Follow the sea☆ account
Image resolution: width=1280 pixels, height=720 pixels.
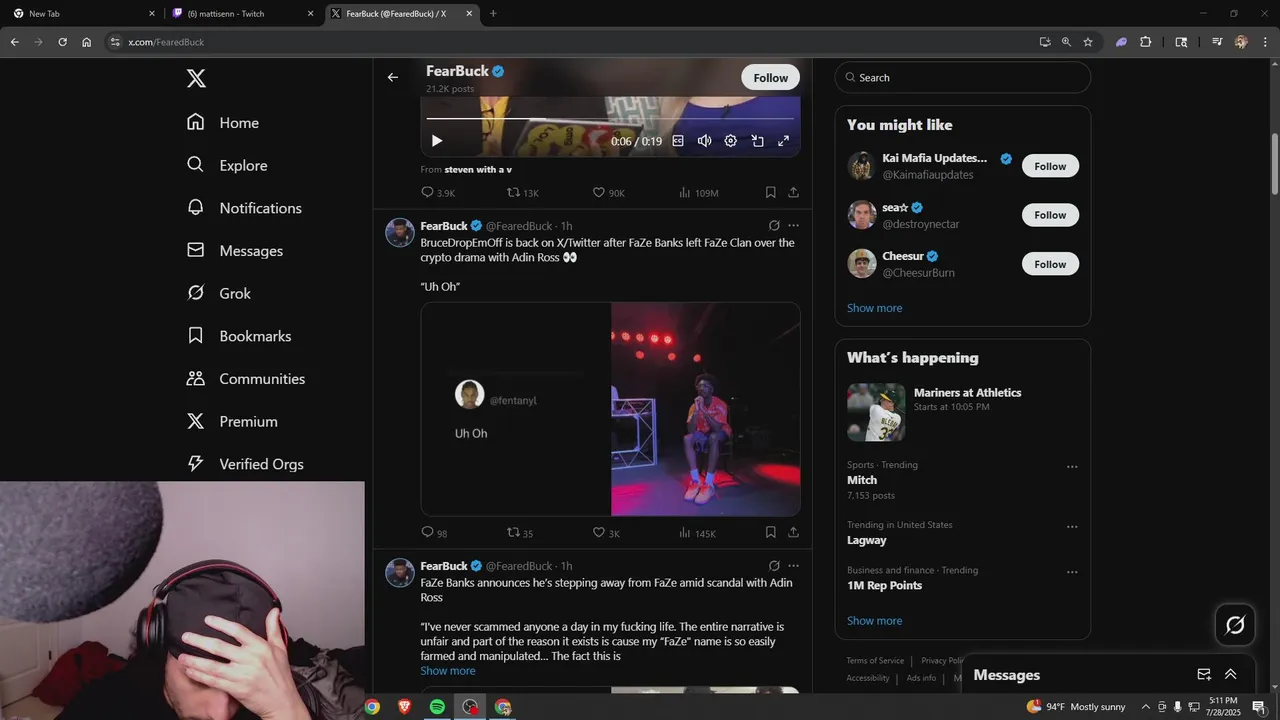coord(1050,215)
